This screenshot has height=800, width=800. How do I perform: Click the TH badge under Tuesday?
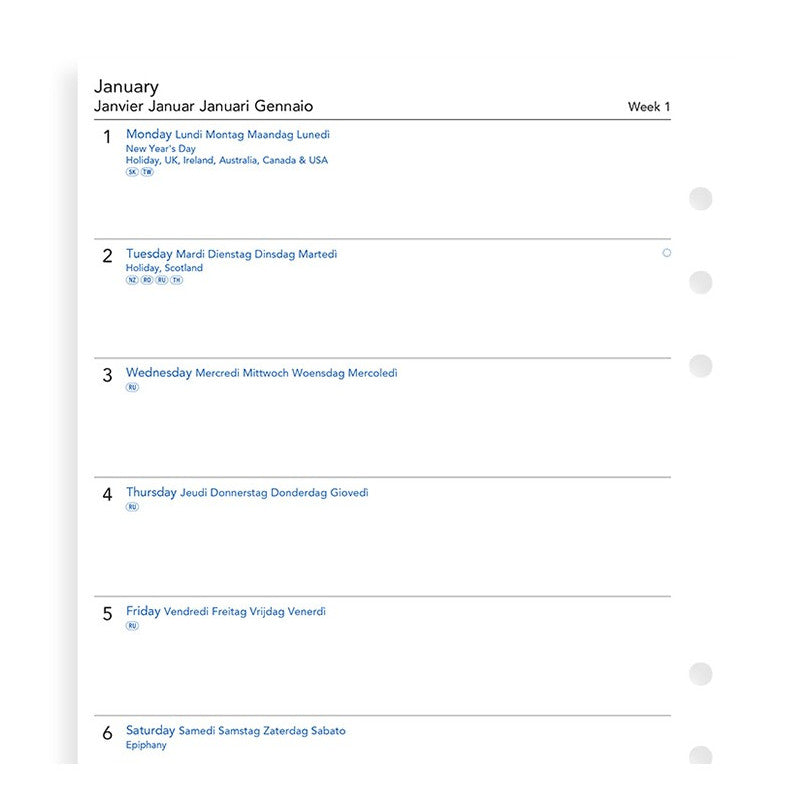click(177, 280)
